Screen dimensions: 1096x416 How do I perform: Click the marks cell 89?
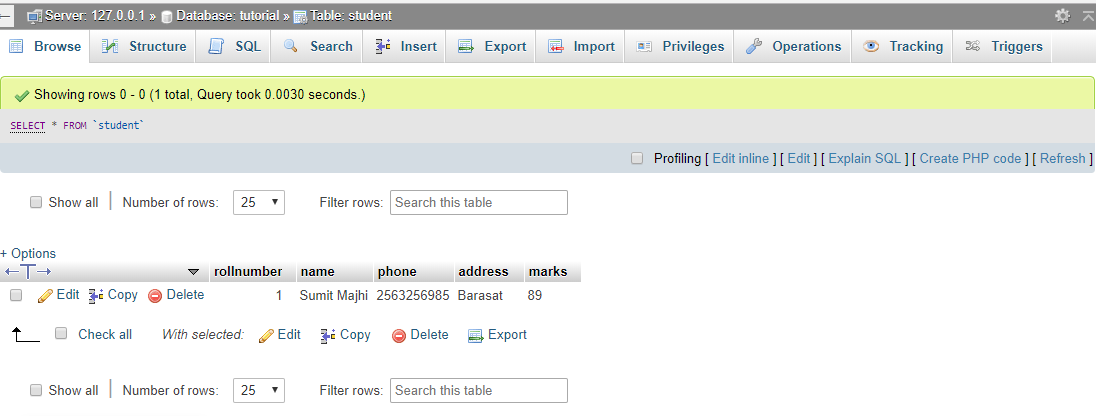click(535, 296)
